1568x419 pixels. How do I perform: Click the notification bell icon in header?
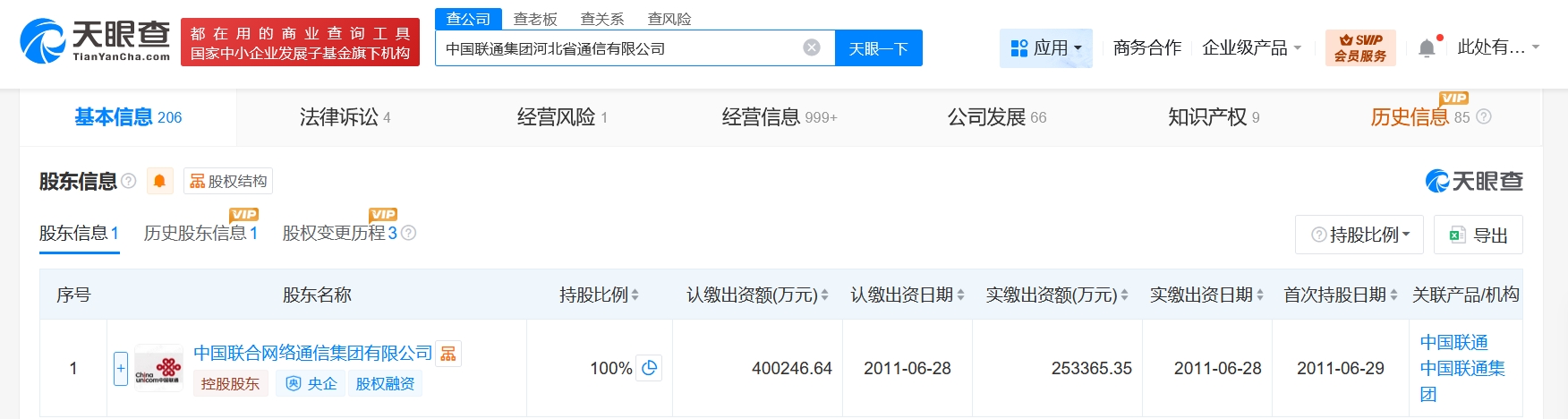pos(1427,48)
